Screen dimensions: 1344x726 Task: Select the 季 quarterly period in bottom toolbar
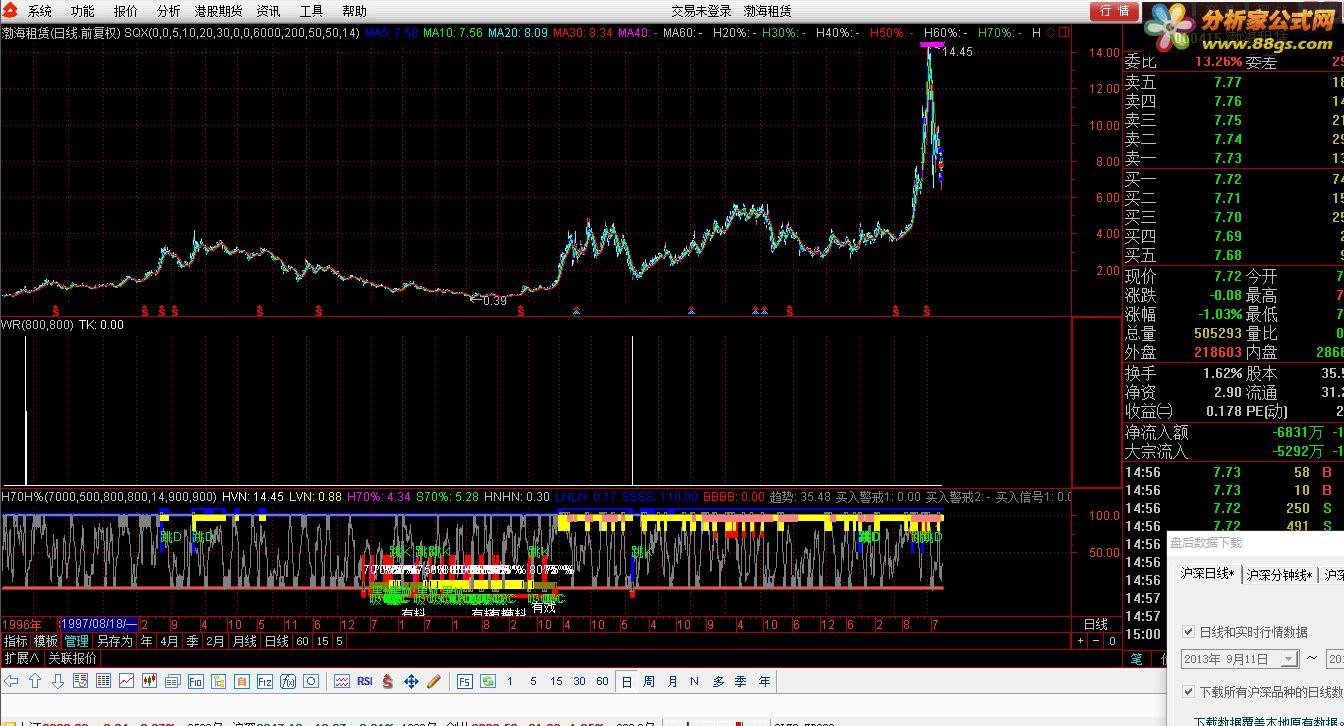(x=741, y=681)
